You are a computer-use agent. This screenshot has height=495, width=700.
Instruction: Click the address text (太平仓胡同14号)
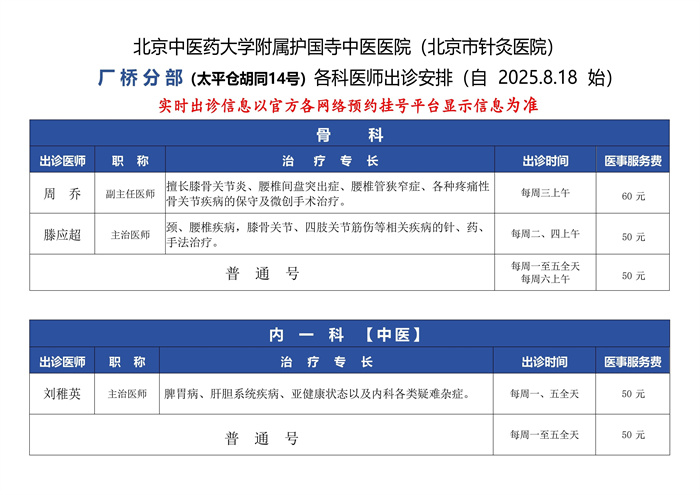click(248, 79)
